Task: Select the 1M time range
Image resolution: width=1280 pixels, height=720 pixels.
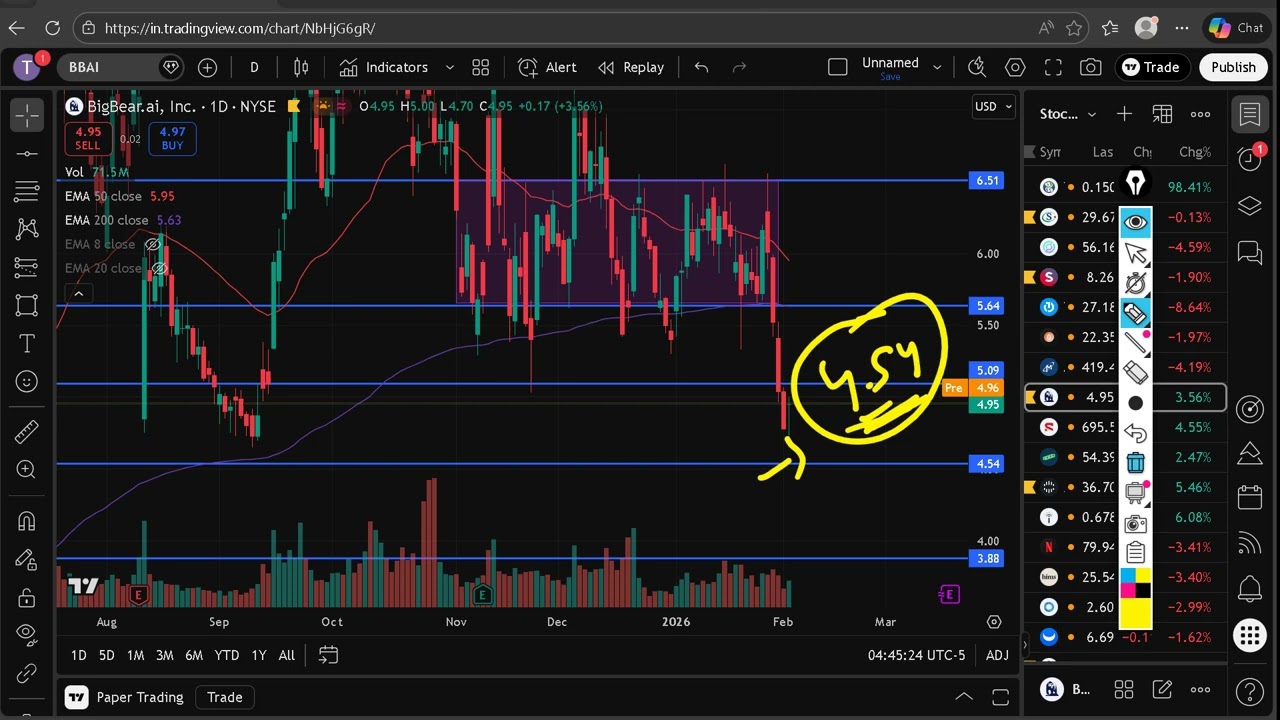Action: tap(135, 655)
